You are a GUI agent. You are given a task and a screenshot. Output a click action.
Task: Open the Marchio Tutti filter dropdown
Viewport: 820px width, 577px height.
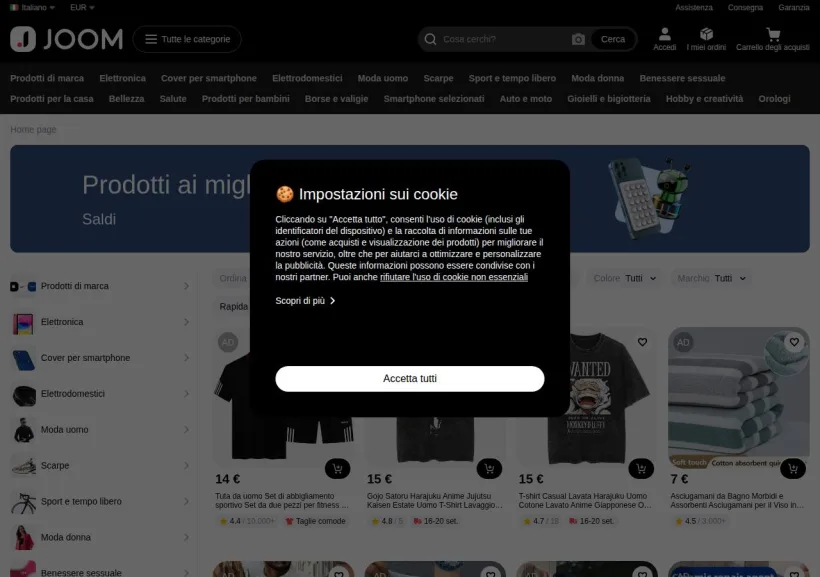(711, 278)
